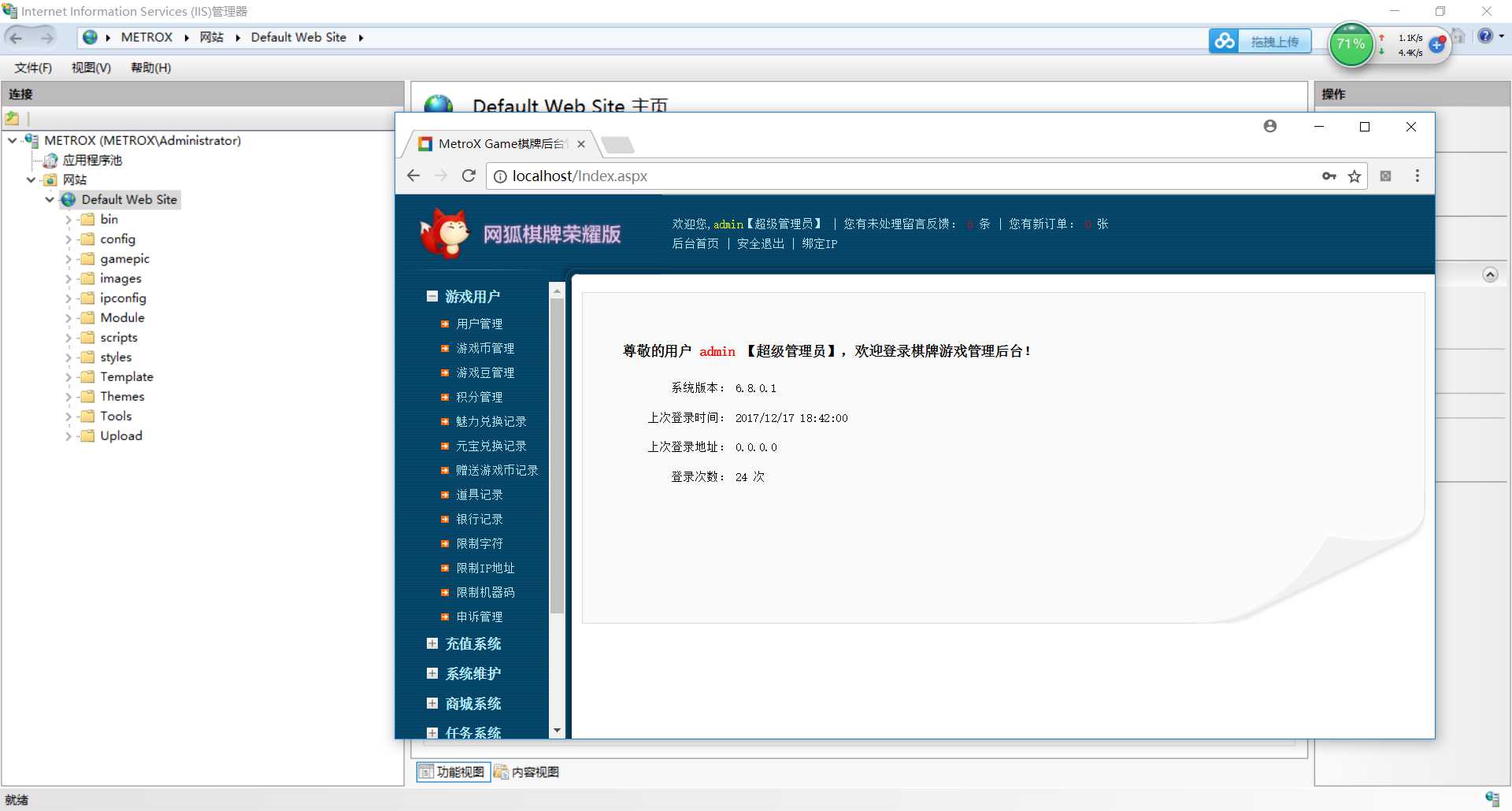Select the Template folder icon
Viewport: 1512px width, 811px height.
pyautogui.click(x=87, y=376)
